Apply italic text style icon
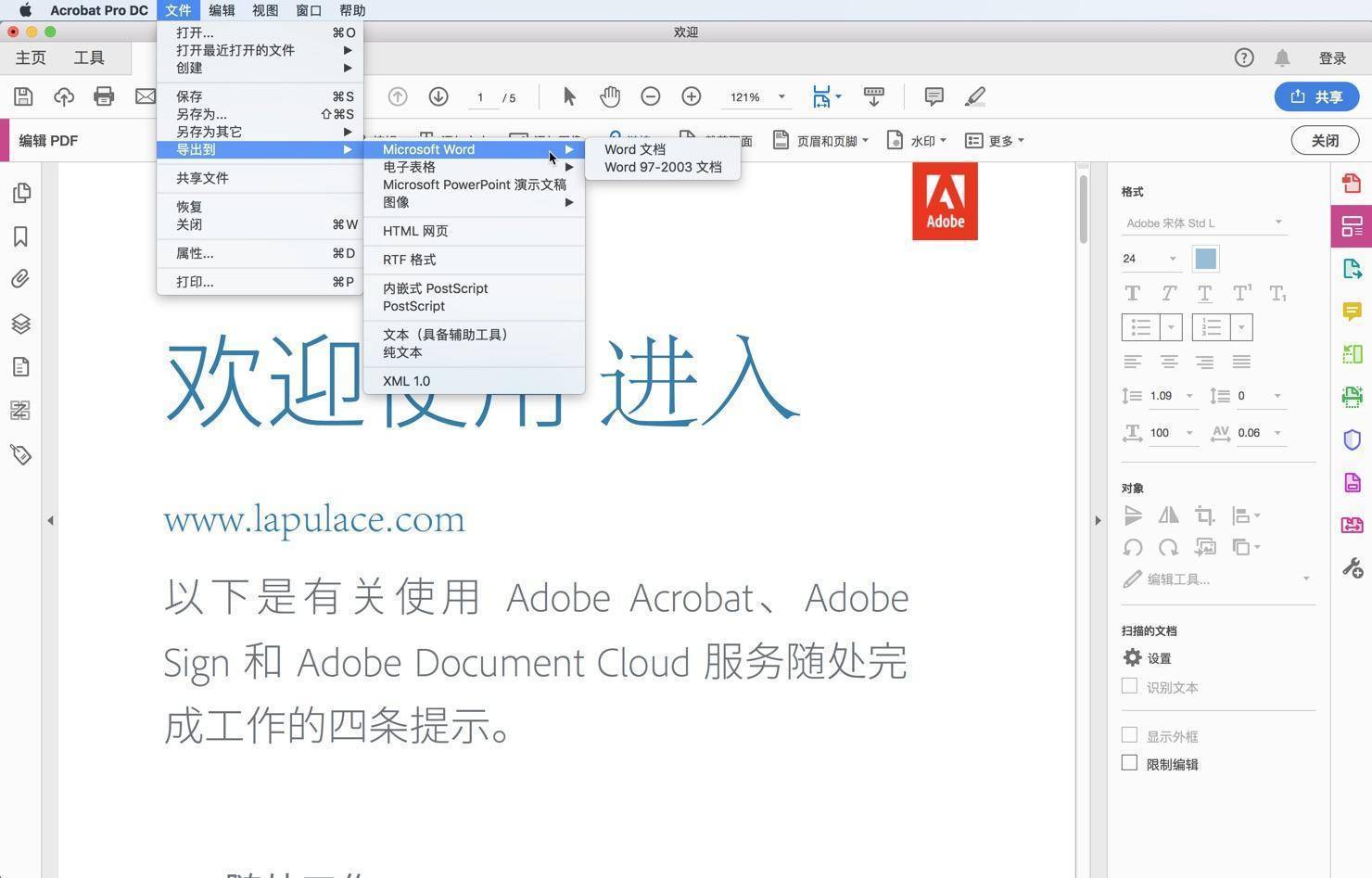The width and height of the screenshot is (1372, 878). coord(1168,294)
